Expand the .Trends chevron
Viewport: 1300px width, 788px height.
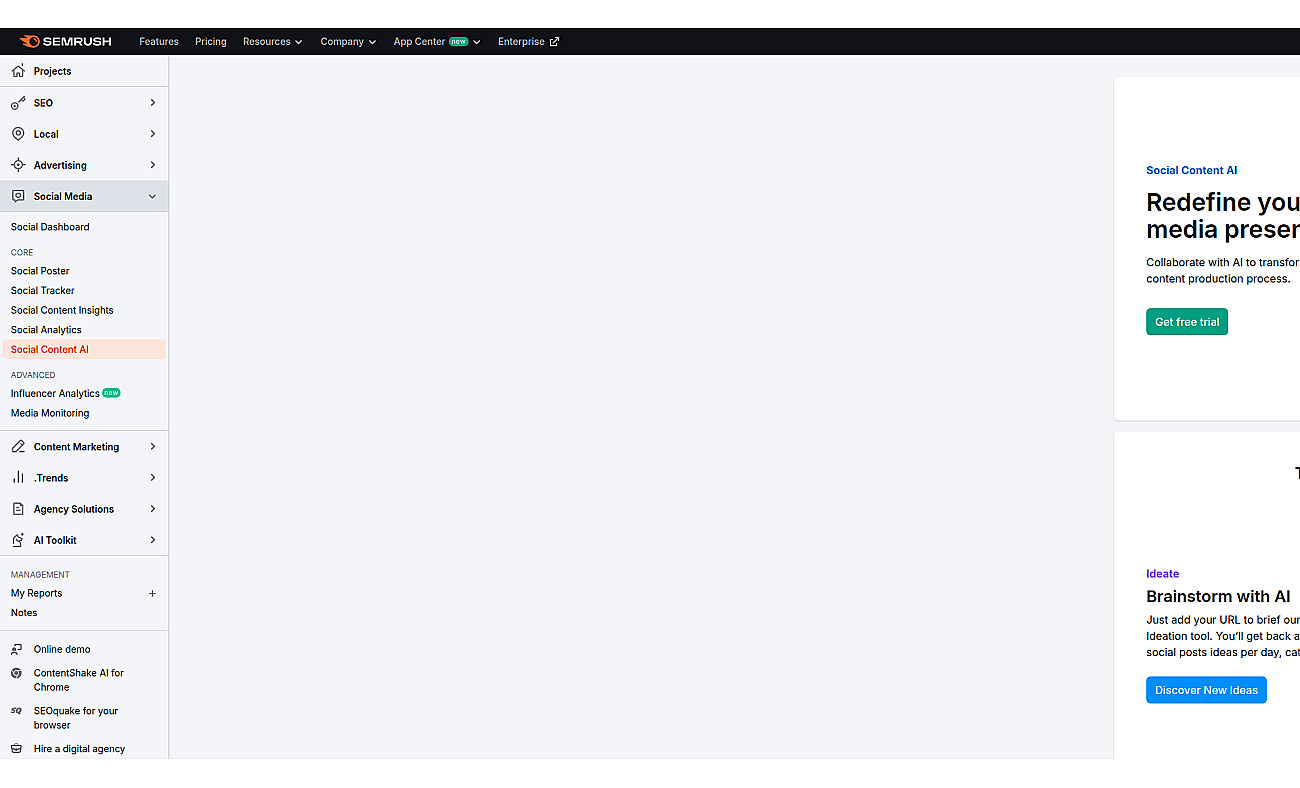(x=152, y=478)
